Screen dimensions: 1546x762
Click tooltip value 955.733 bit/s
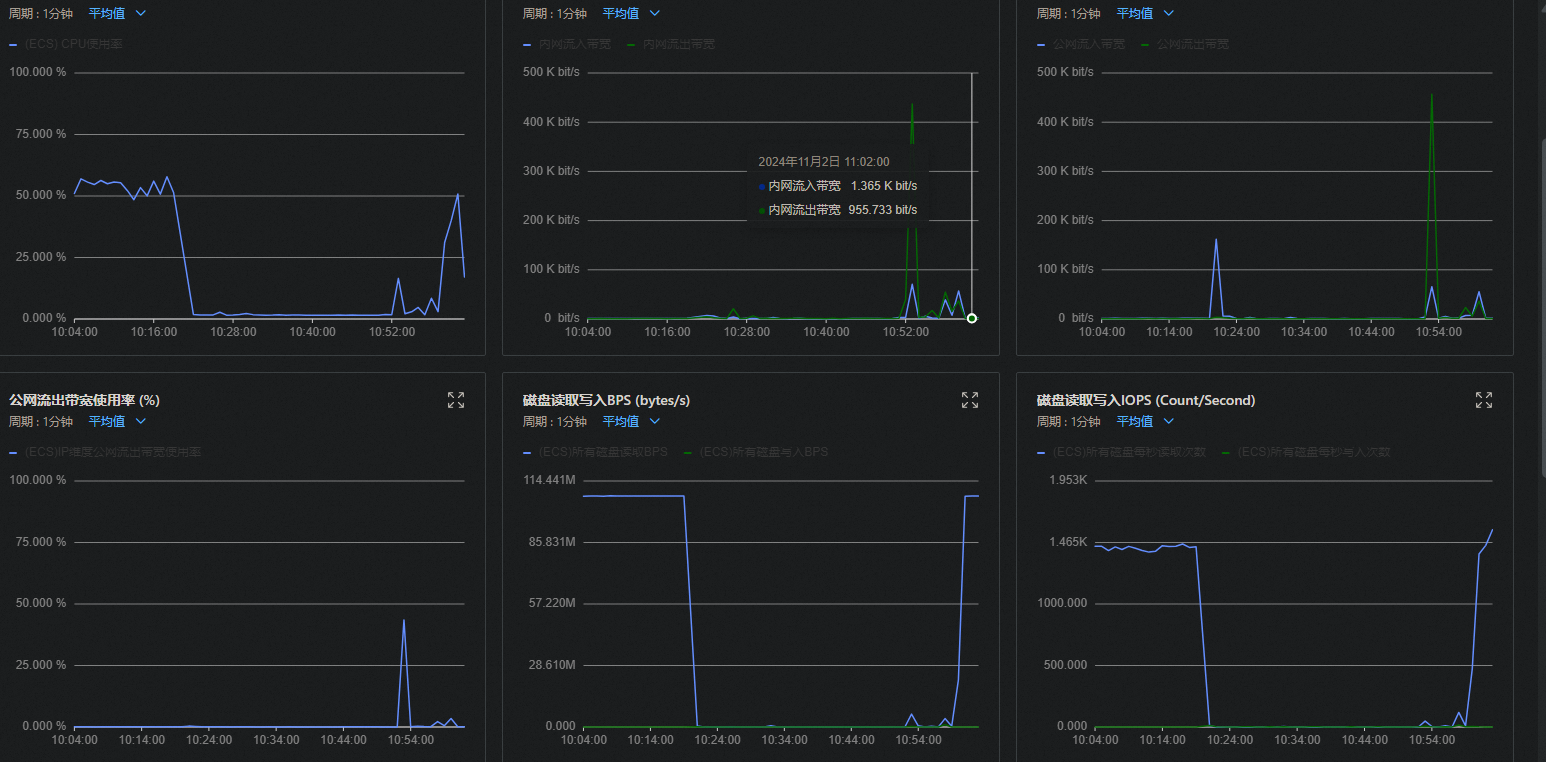pyautogui.click(x=883, y=210)
